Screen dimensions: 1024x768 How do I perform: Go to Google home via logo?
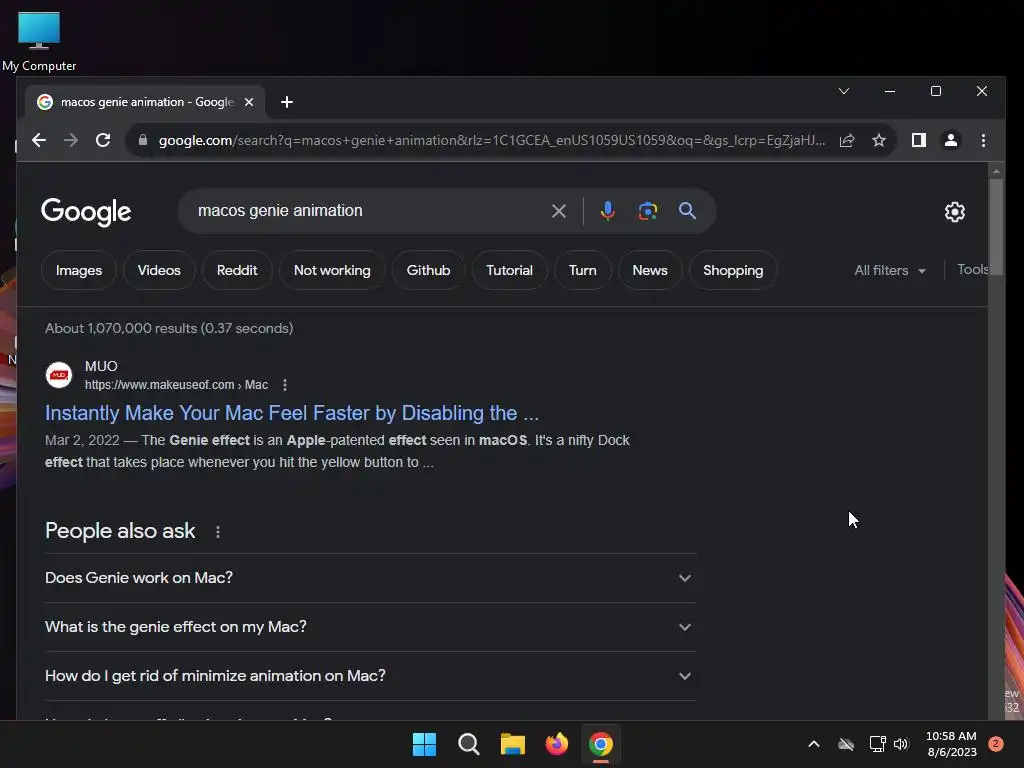pos(86,212)
